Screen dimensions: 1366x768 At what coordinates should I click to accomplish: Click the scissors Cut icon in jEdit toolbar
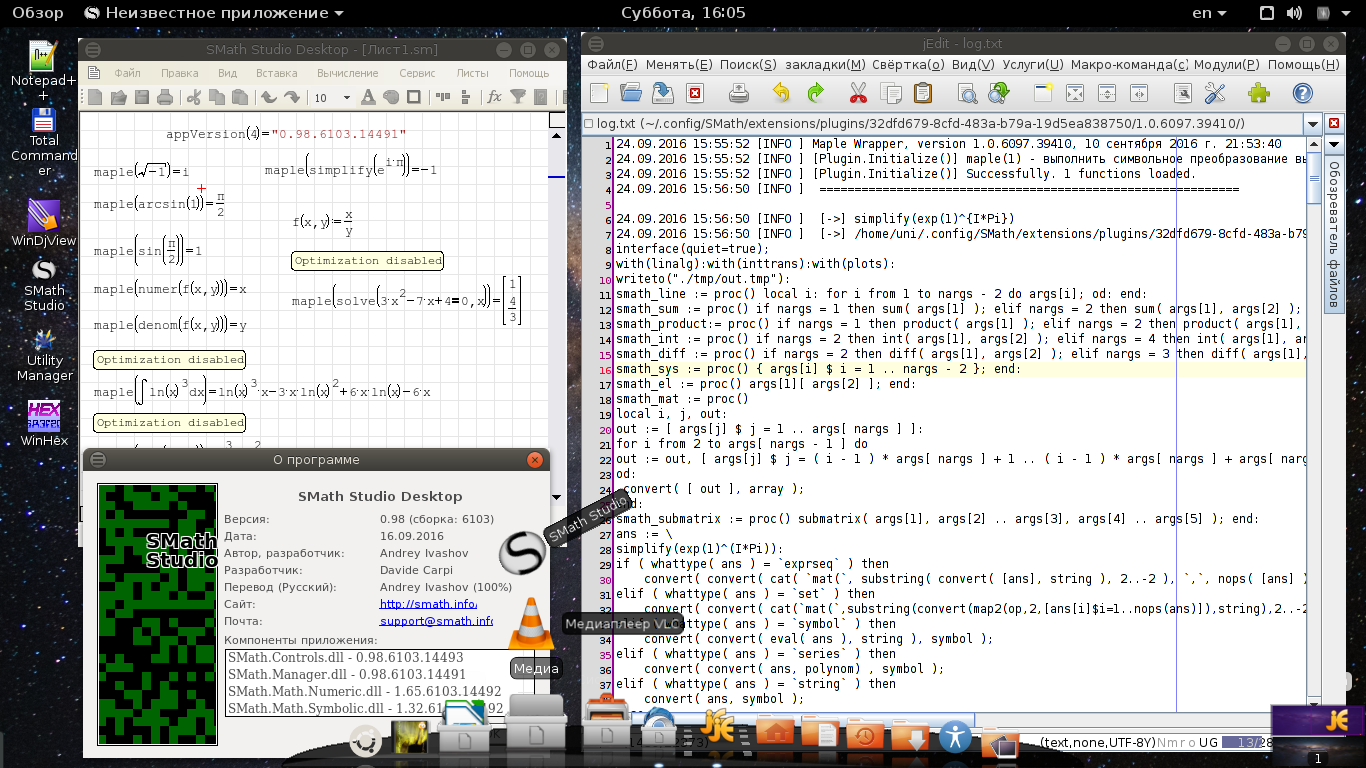coord(858,93)
